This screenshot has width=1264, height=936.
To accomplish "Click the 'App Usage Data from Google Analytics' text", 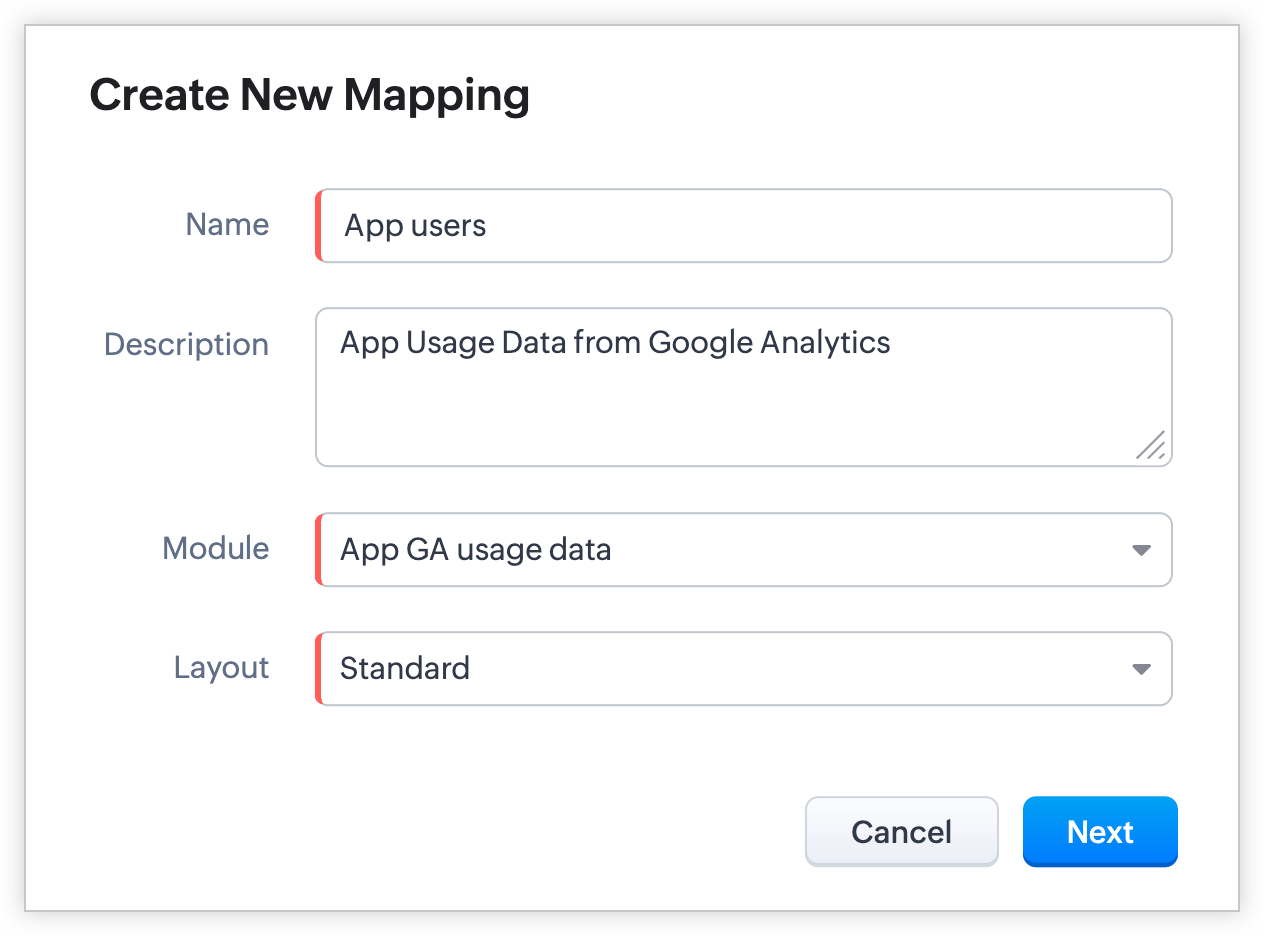I will [615, 343].
